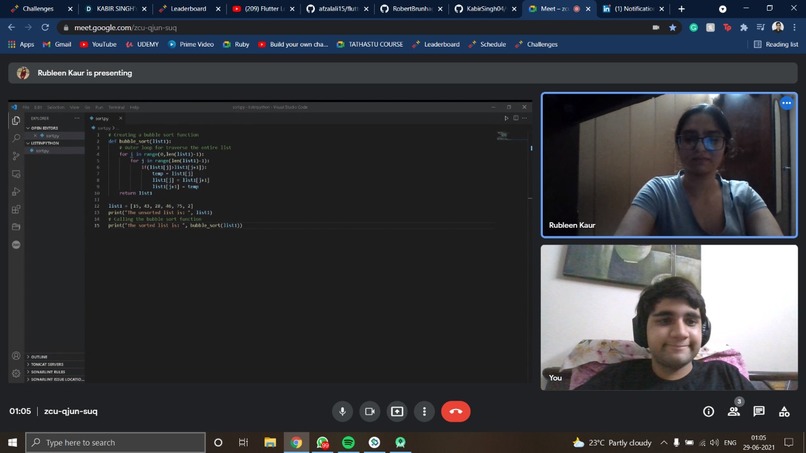Click the shared VS Code presentation area
Image resolution: width=806 pixels, height=453 pixels.
(270, 242)
